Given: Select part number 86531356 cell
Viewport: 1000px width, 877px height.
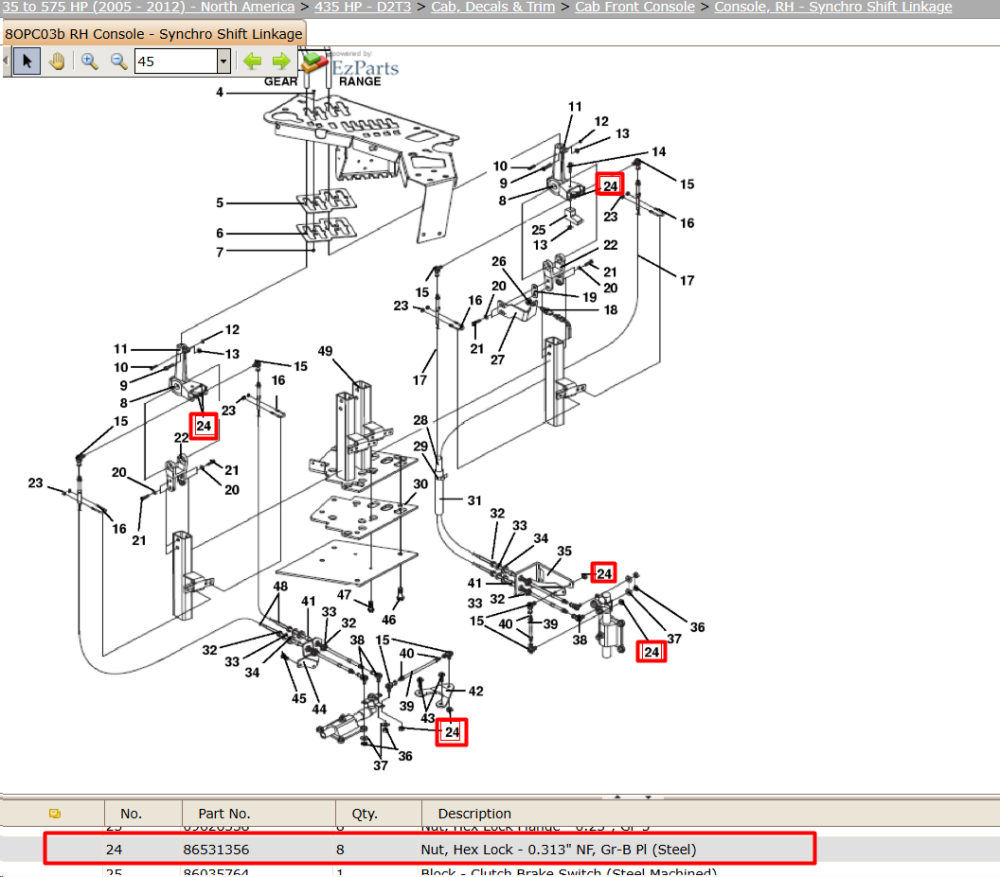Looking at the screenshot, I should 216,850.
